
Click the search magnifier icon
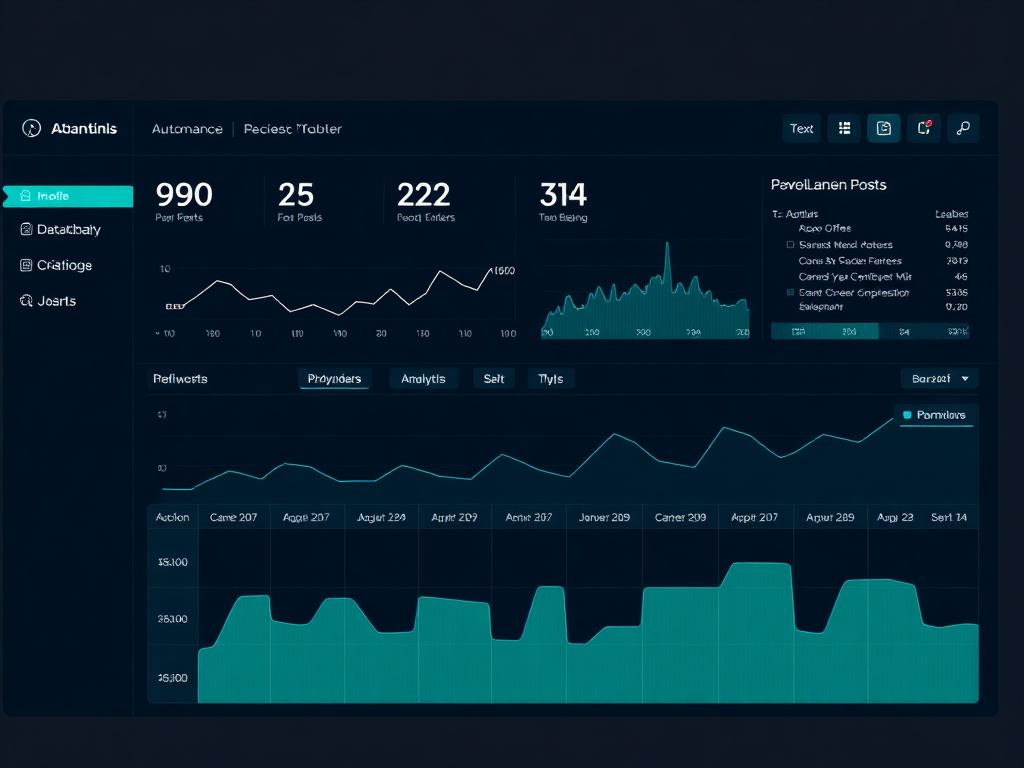[963, 128]
